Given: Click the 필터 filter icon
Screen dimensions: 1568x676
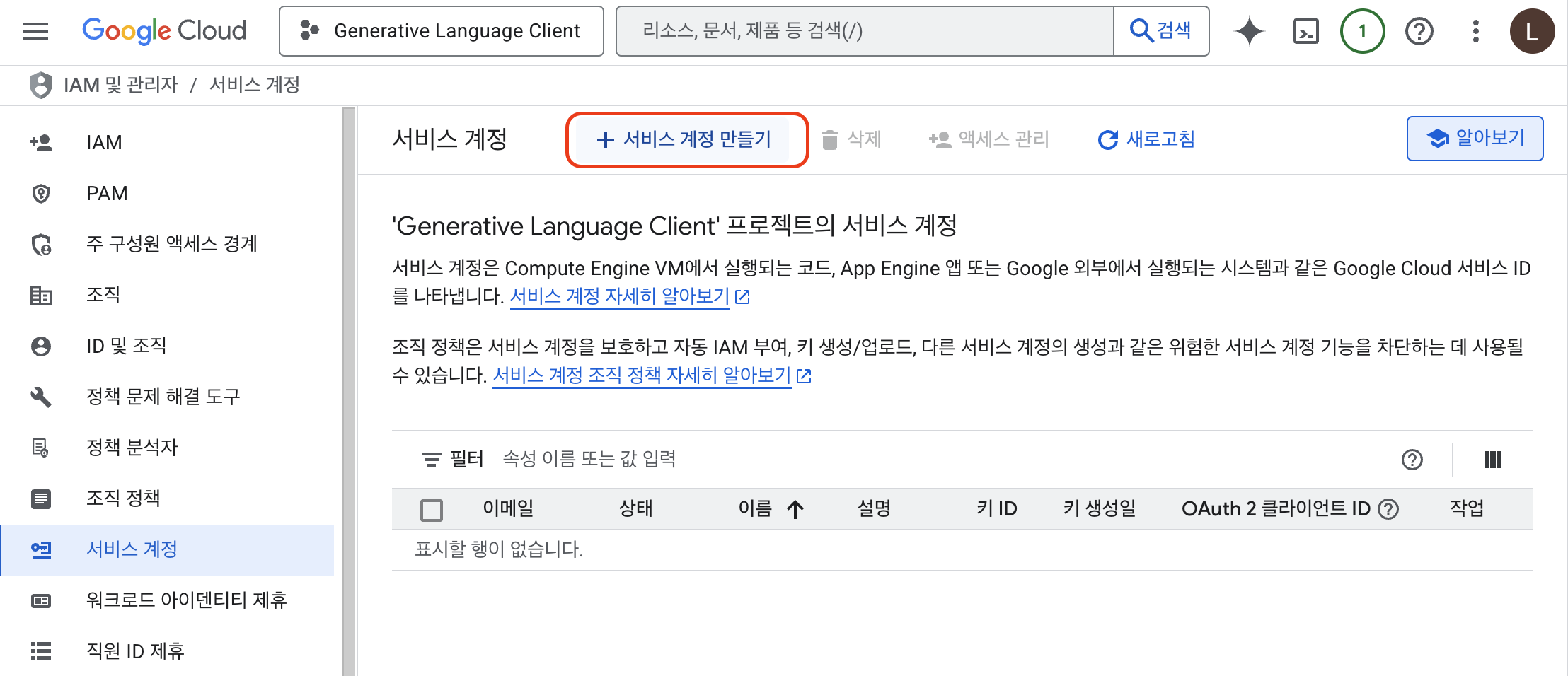Looking at the screenshot, I should point(431,460).
